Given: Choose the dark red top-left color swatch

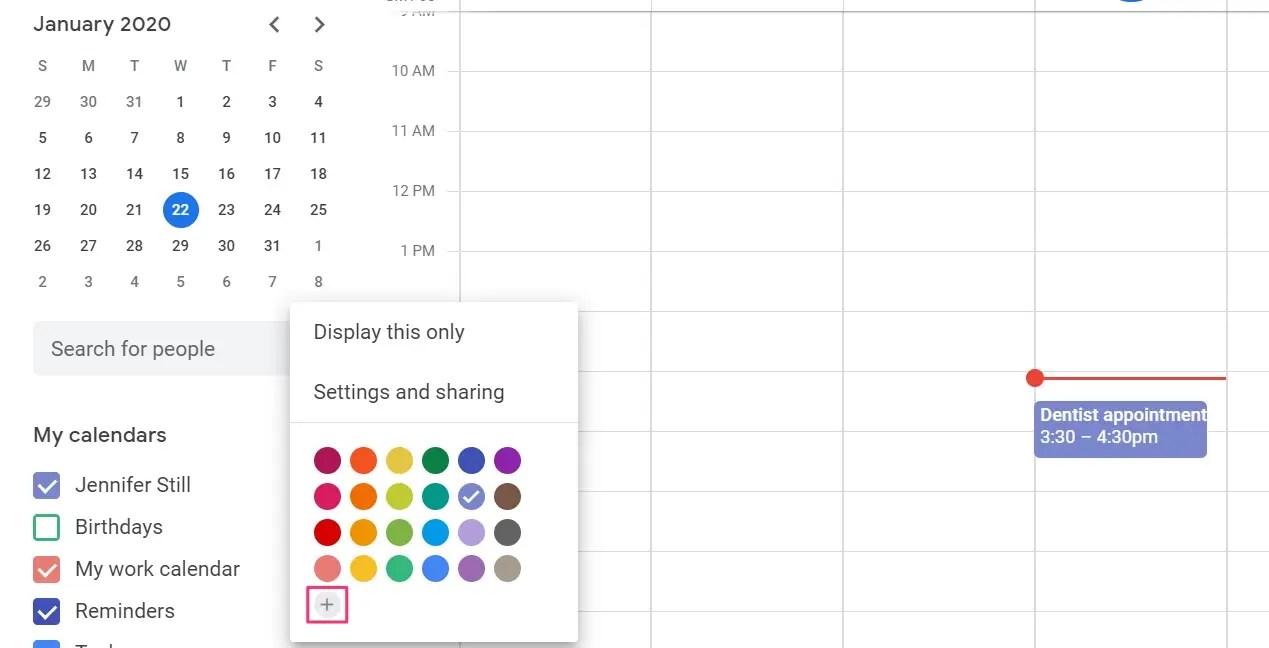Looking at the screenshot, I should [327, 461].
